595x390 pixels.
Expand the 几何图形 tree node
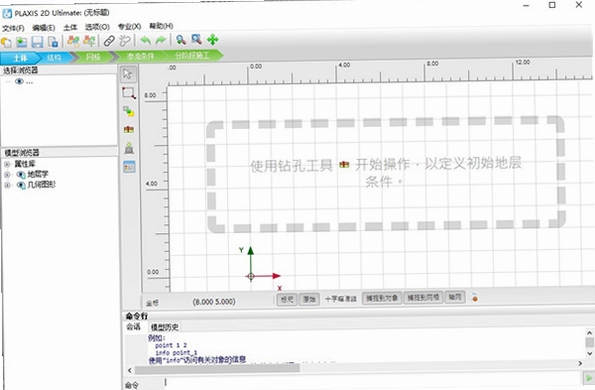7,185
